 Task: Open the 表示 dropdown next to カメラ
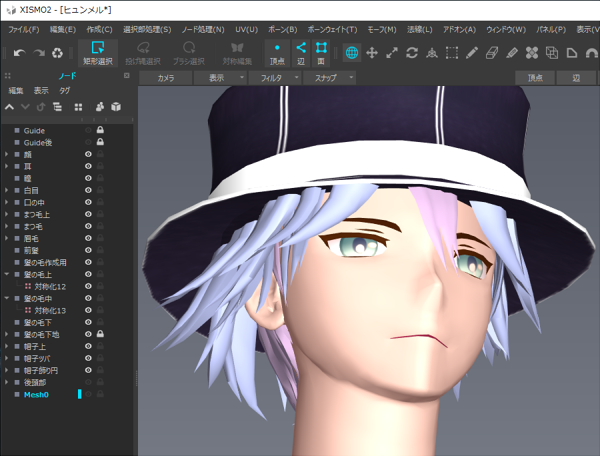220,78
